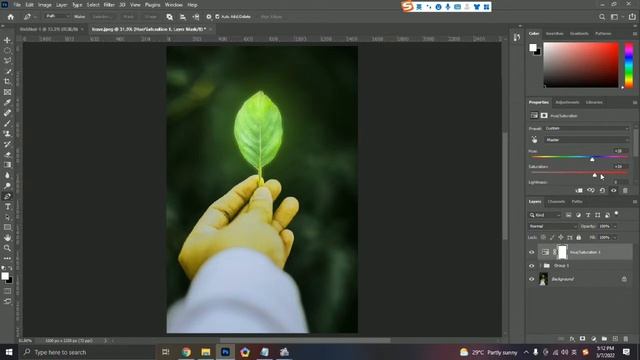Toggle lock position
The height and width of the screenshot is (360, 640).
point(561,237)
